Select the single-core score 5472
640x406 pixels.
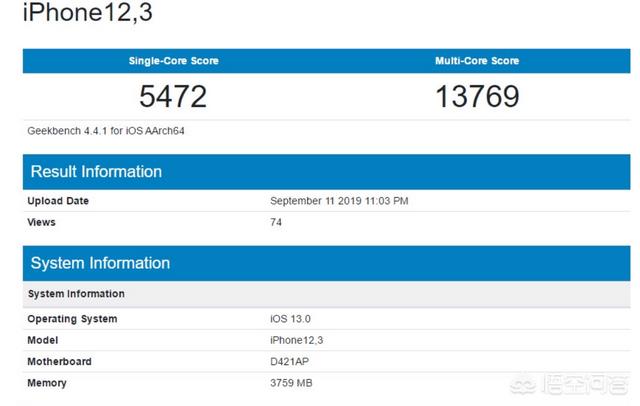[x=173, y=97]
